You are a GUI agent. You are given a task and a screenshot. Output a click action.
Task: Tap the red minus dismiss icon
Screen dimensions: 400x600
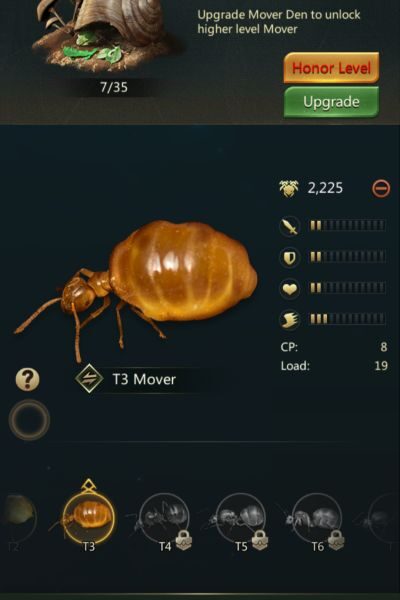pyautogui.click(x=381, y=189)
